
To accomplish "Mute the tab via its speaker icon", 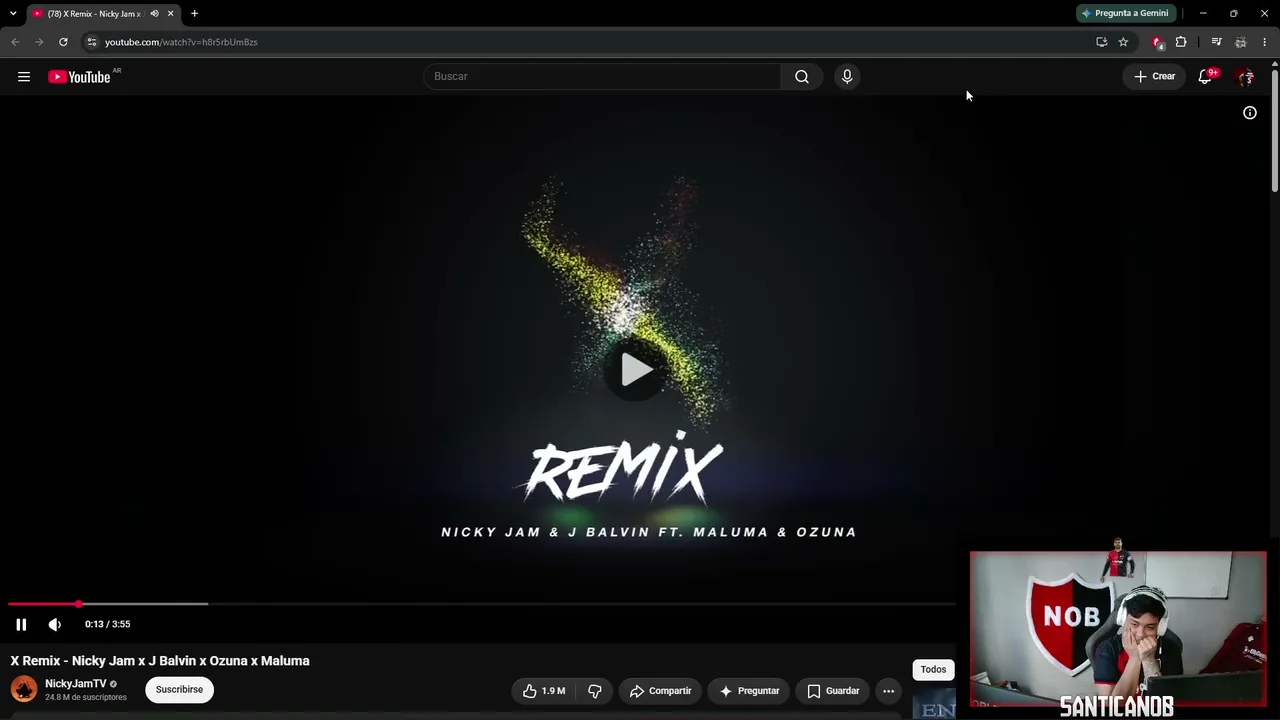I will pyautogui.click(x=154, y=14).
